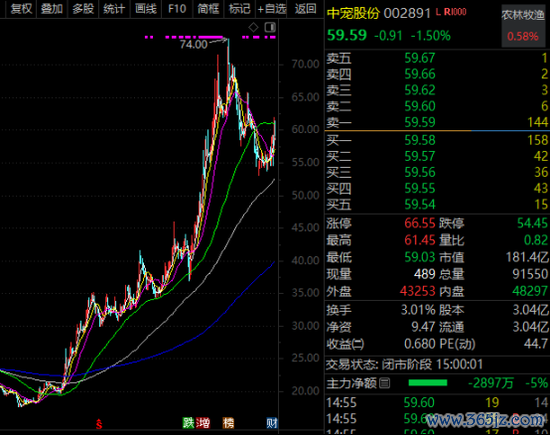Click the 70.00 price axis label
This screenshot has width=550, height=435.
pyautogui.click(x=305, y=64)
